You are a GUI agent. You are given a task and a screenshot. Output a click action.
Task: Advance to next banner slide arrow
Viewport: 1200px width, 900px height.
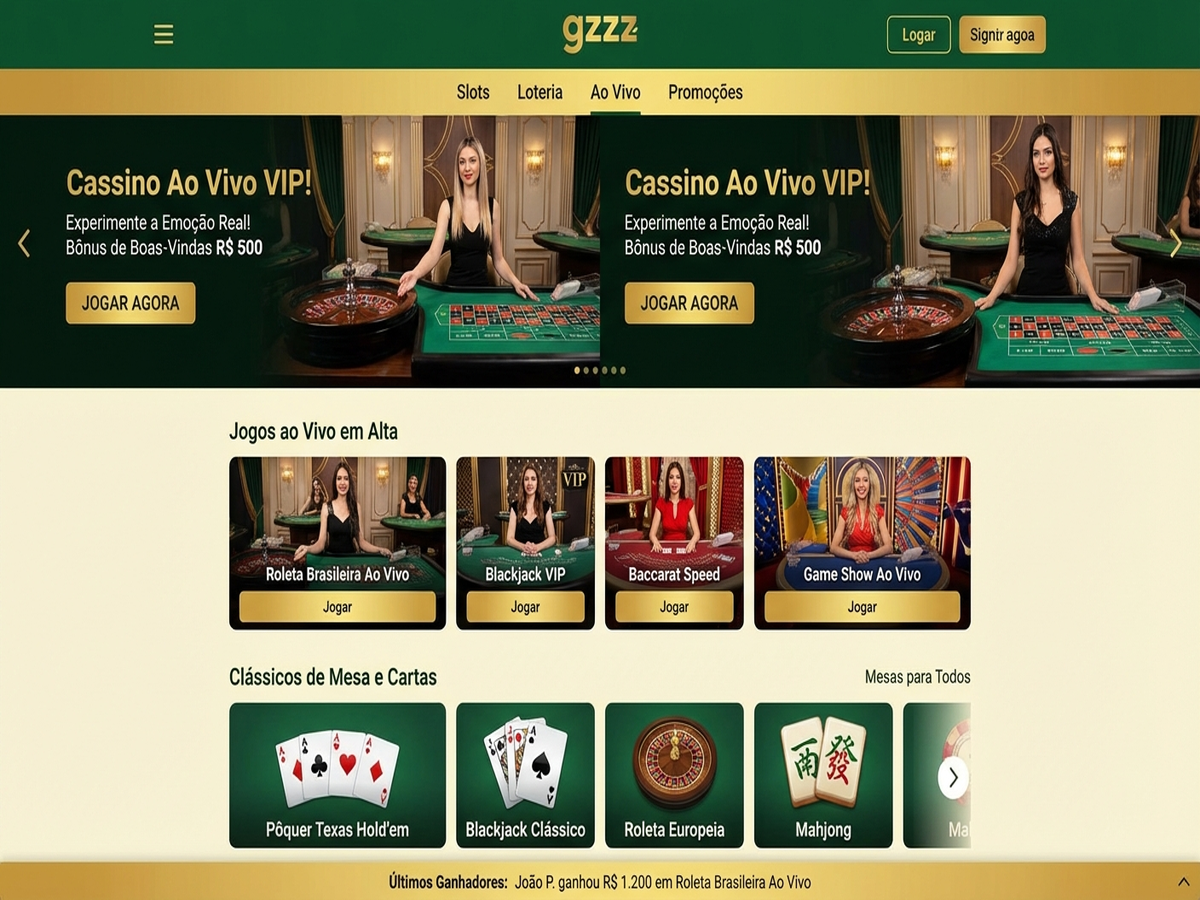coord(1176,243)
